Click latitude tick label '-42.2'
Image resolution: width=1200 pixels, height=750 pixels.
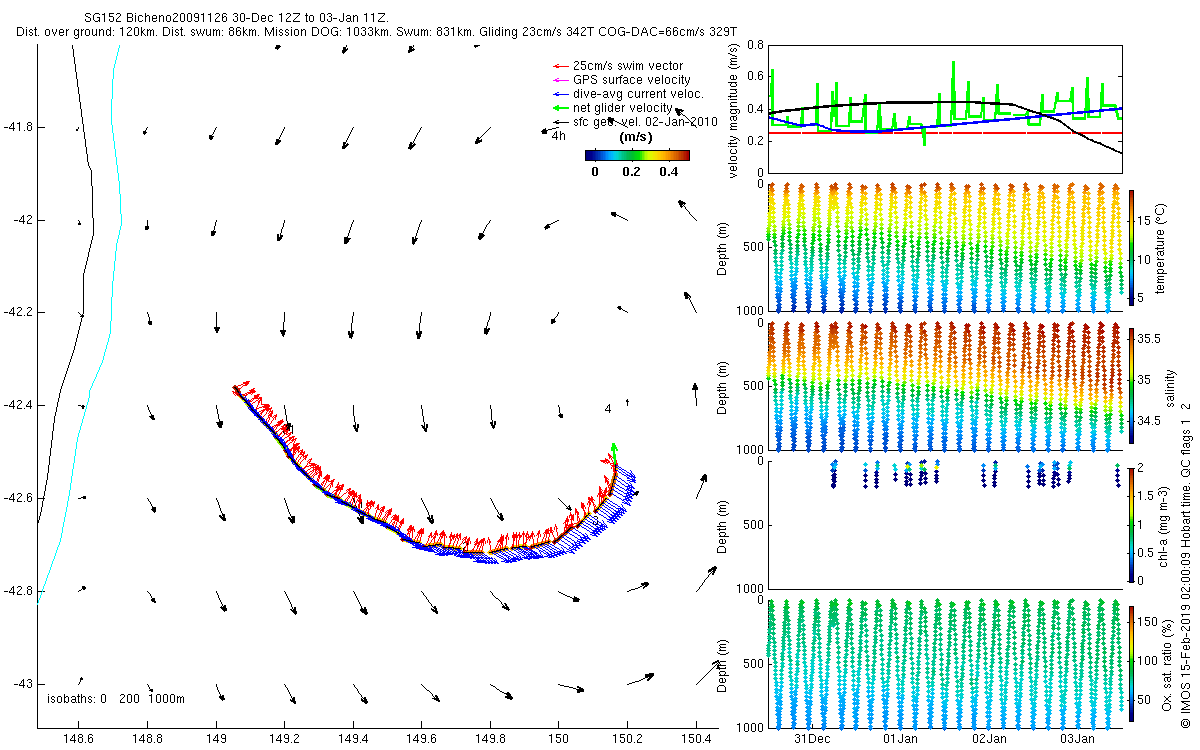[18, 312]
